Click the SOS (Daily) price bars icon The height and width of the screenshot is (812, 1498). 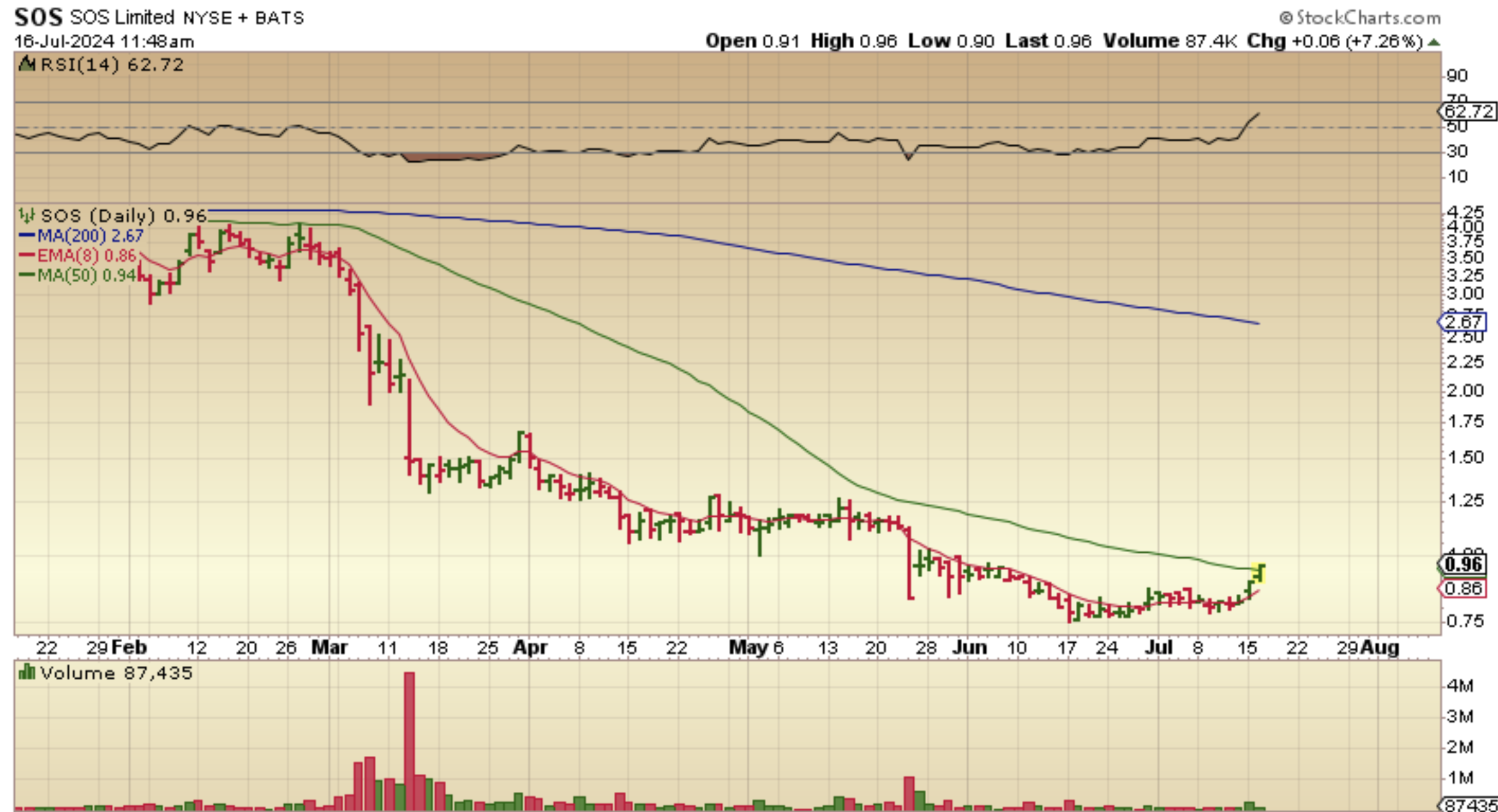[x=27, y=215]
